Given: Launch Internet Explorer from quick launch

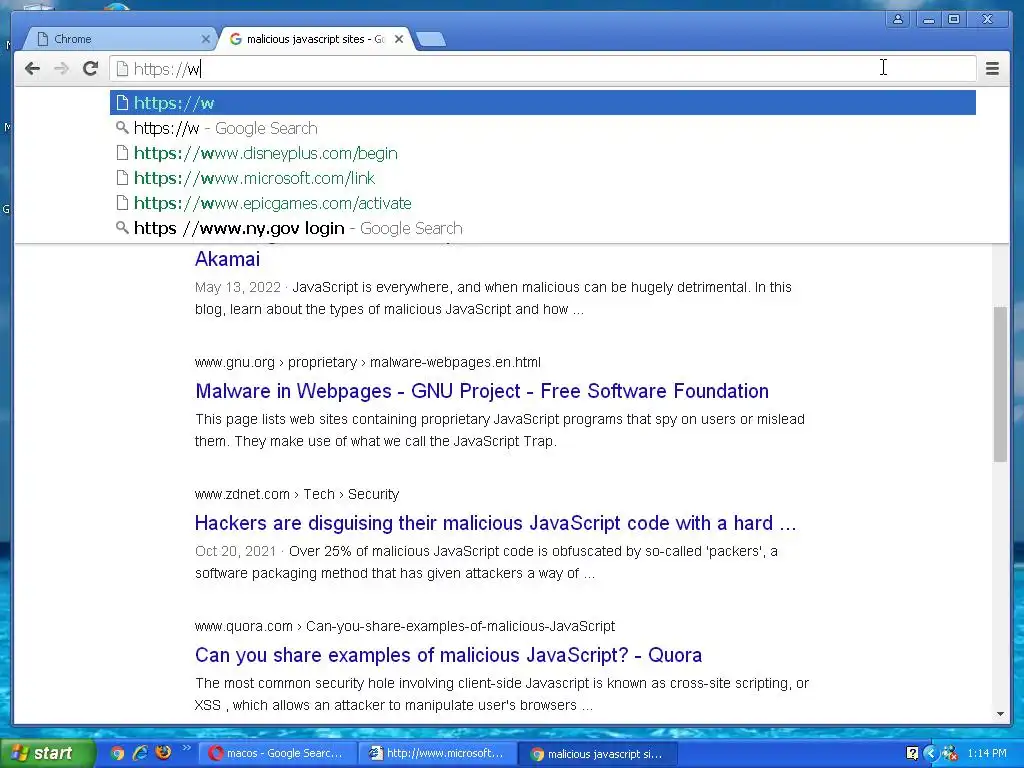Looking at the screenshot, I should (x=140, y=753).
